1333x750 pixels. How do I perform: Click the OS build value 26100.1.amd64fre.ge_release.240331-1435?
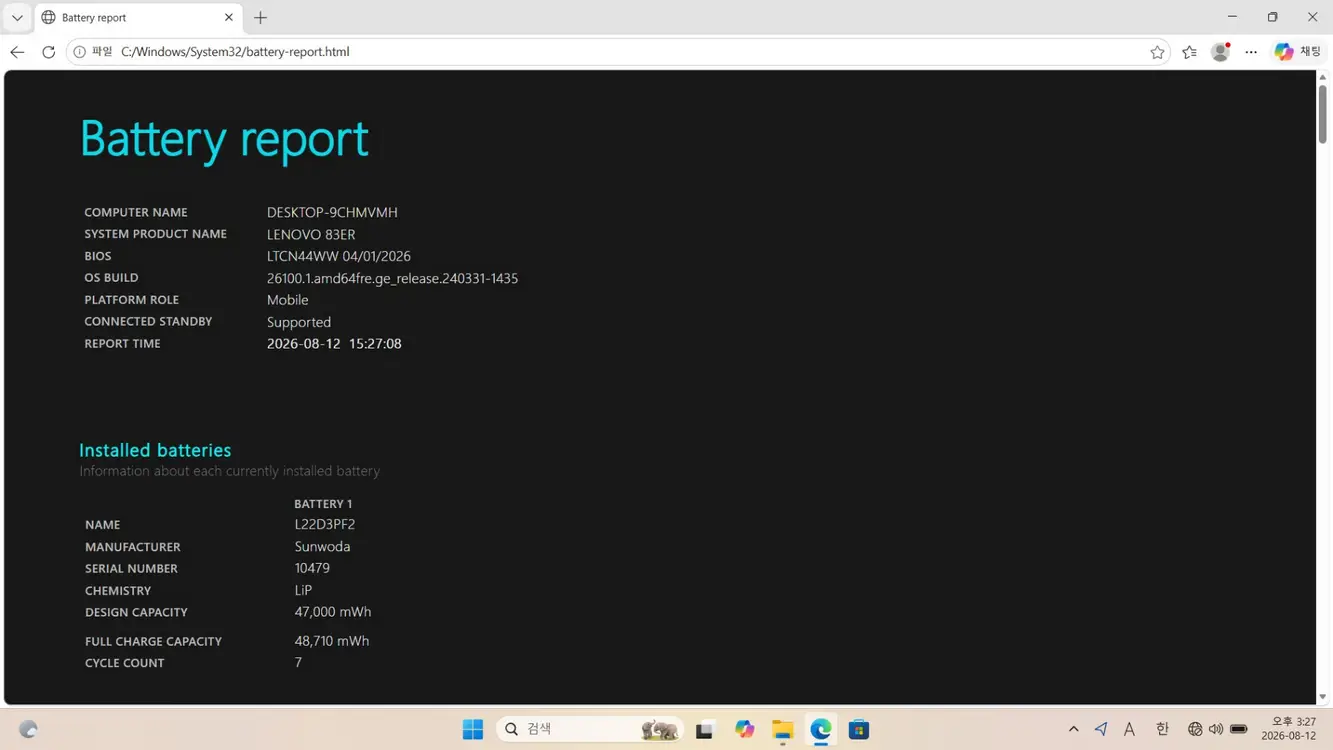[x=392, y=278]
